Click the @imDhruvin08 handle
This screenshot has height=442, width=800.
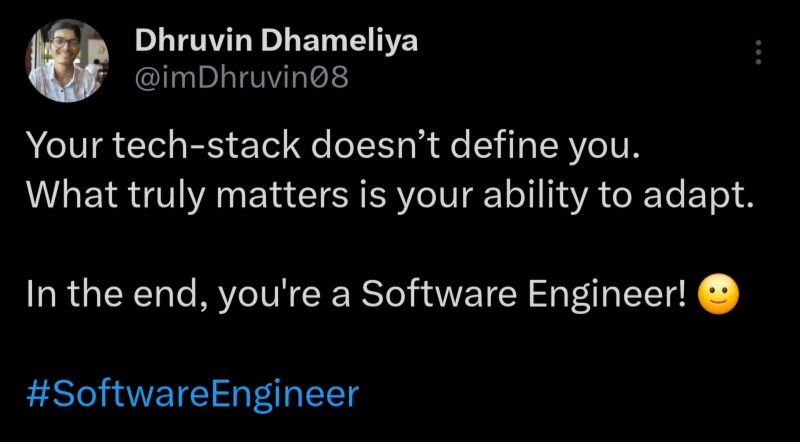(242, 77)
